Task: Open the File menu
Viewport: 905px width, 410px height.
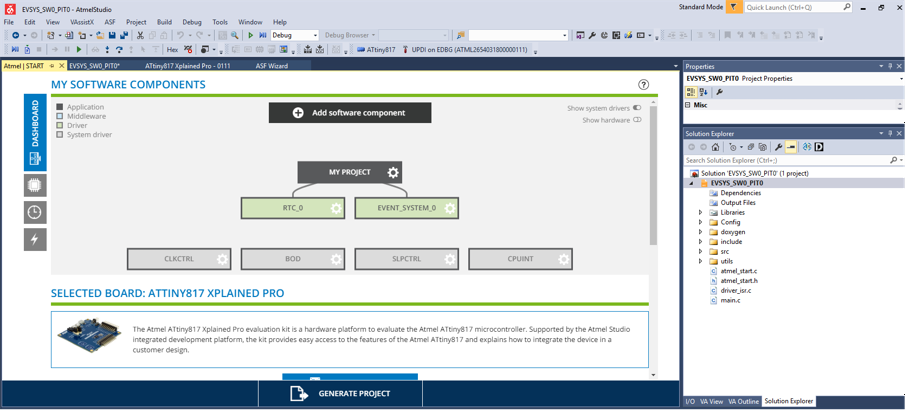Action: (9, 22)
